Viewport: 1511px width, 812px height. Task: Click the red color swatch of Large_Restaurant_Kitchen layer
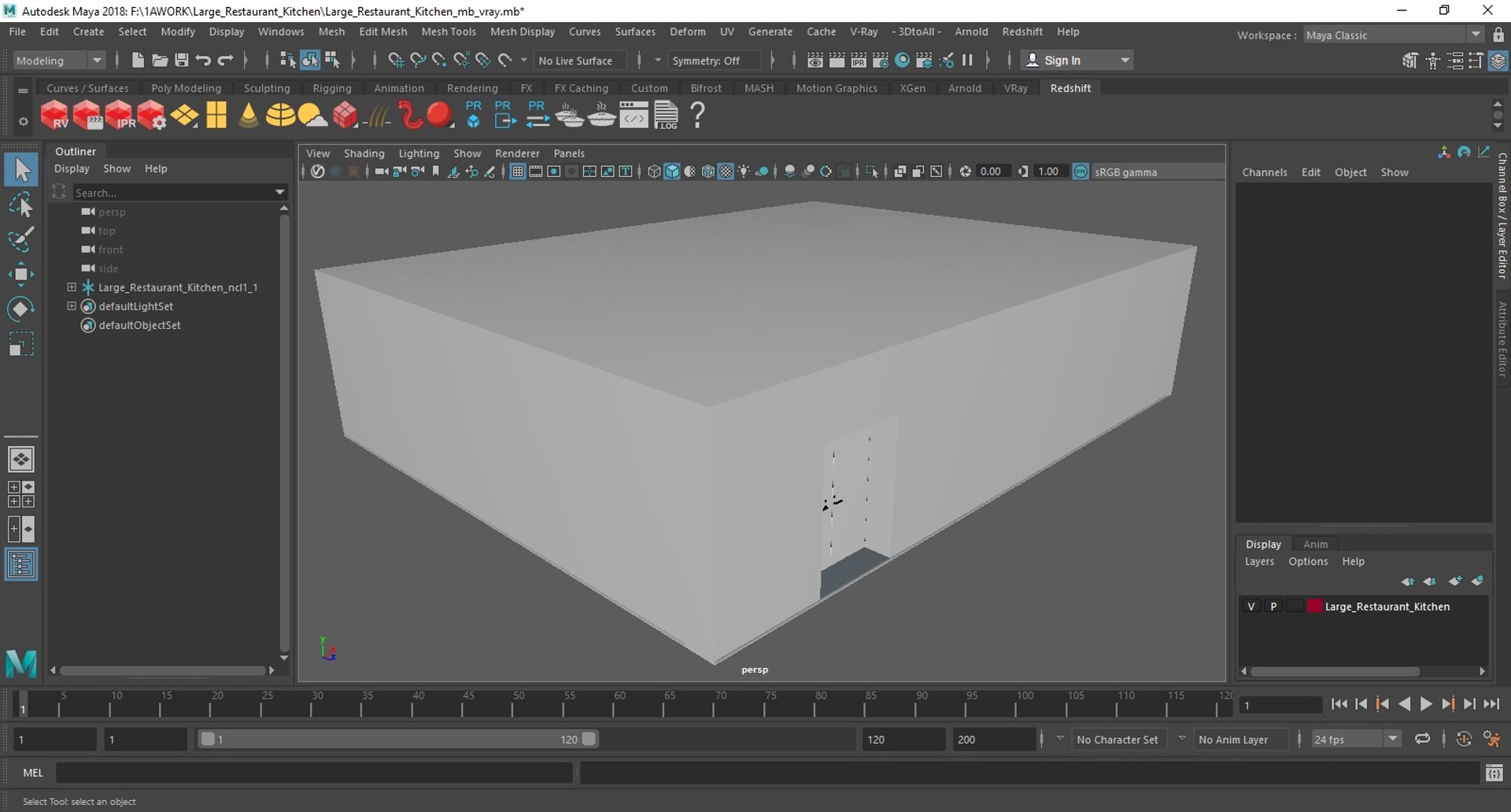(x=1314, y=607)
